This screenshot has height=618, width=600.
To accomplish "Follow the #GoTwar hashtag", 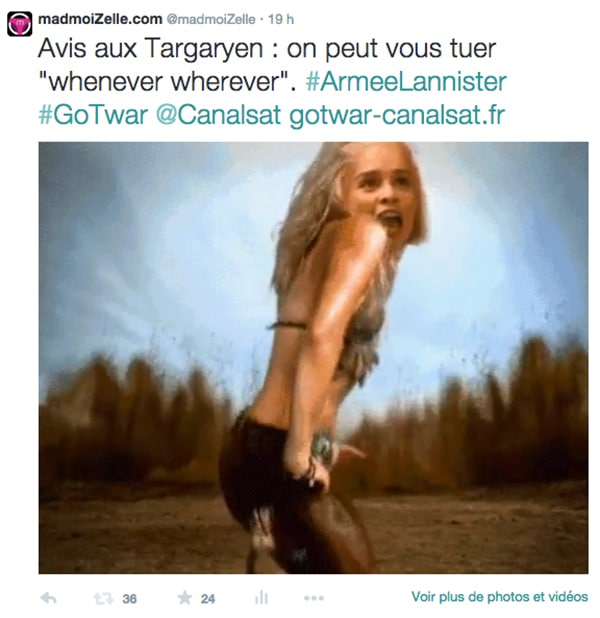I will point(93,115).
